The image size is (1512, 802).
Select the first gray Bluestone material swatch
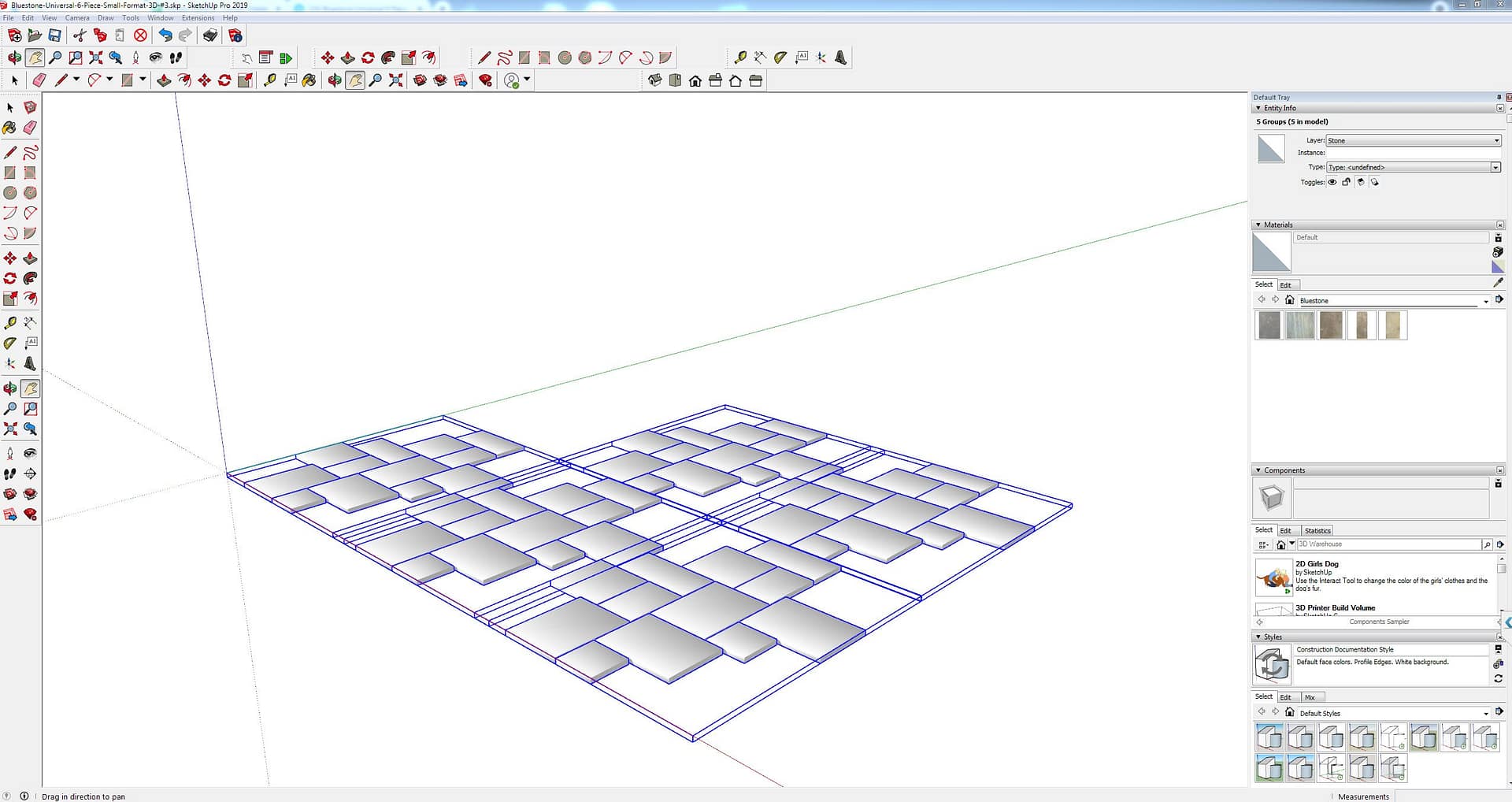click(1269, 325)
